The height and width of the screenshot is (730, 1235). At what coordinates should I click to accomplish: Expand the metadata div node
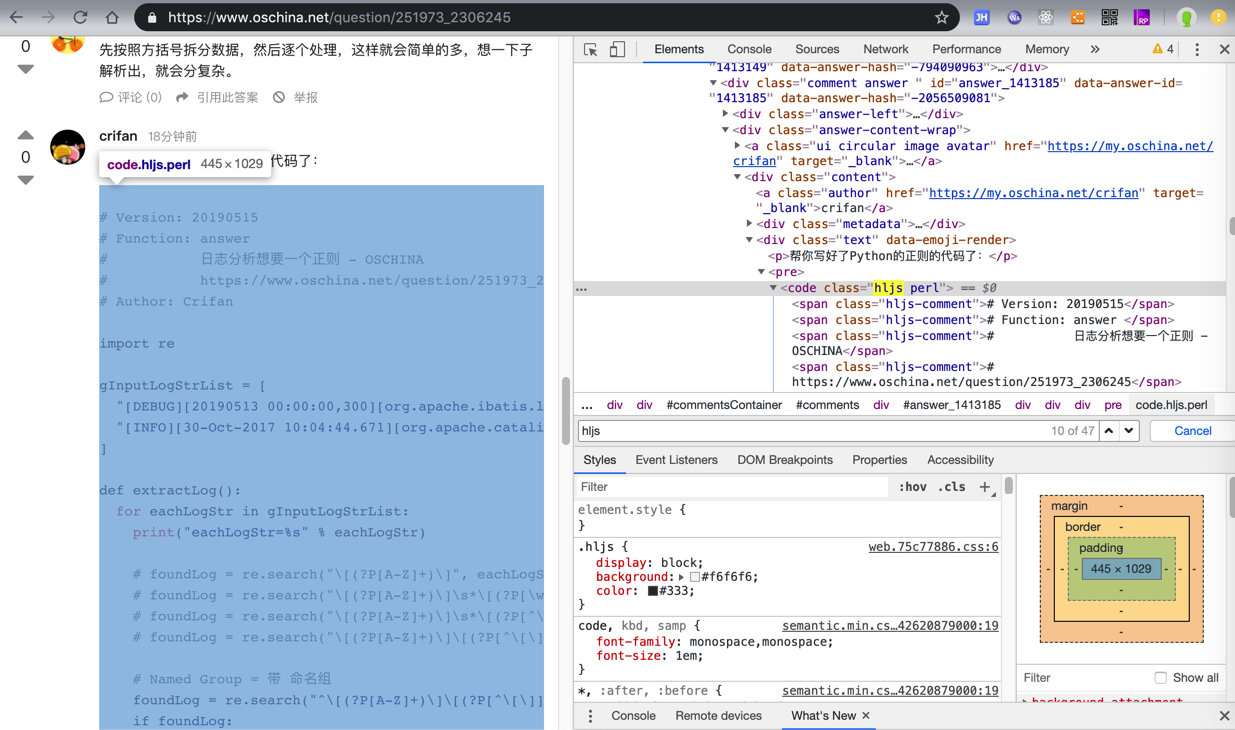click(x=750, y=224)
